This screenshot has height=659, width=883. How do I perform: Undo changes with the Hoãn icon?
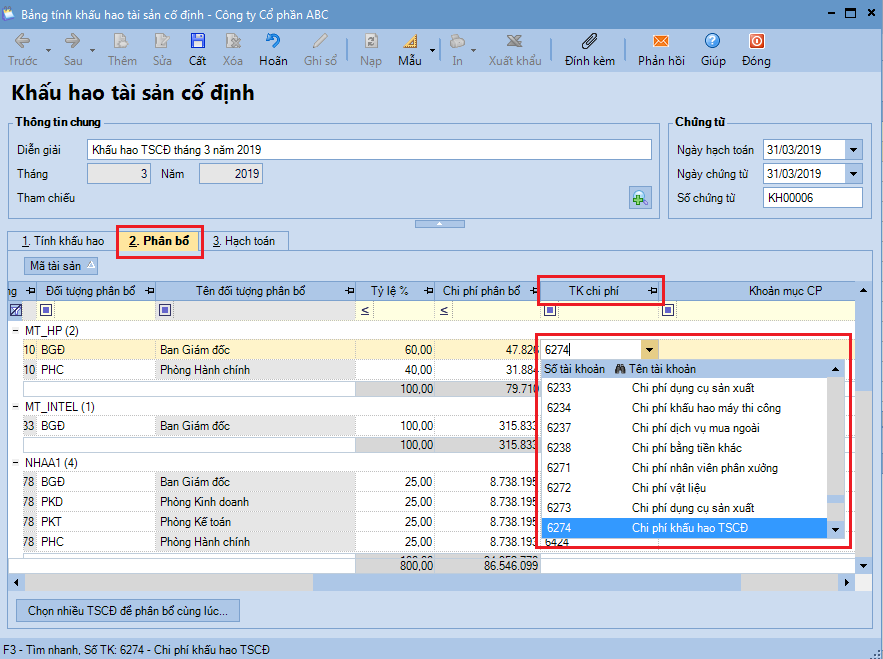coord(273,41)
